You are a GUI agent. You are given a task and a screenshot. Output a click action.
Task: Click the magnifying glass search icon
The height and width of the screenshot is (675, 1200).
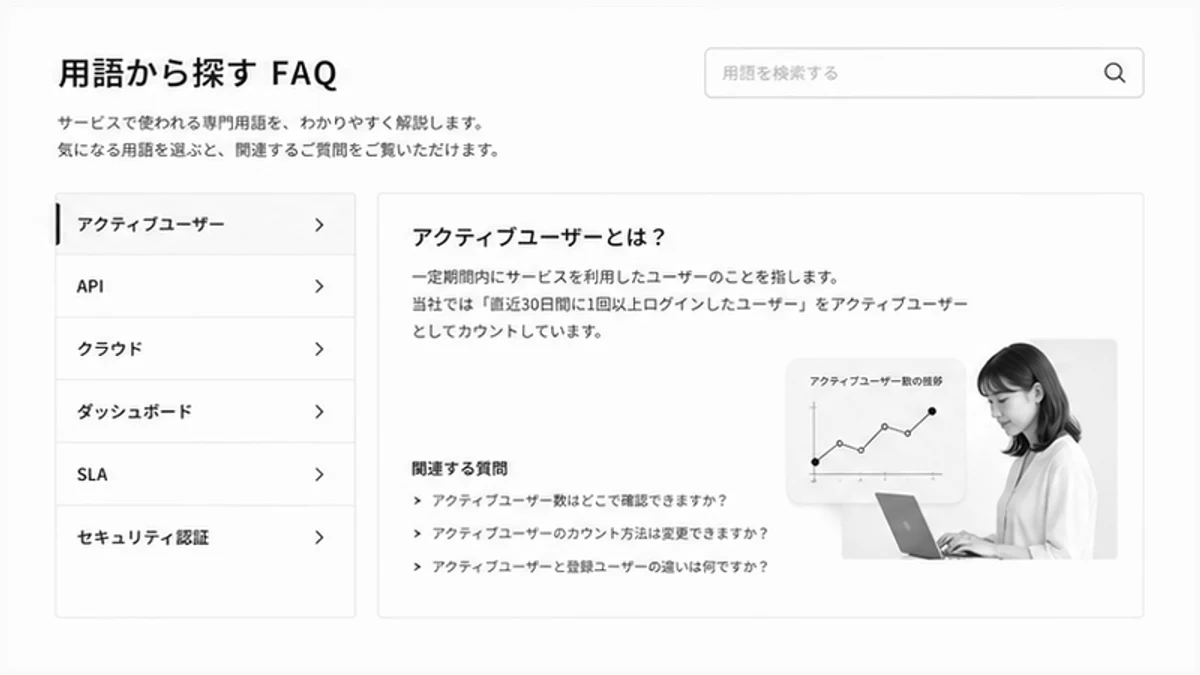click(1114, 73)
